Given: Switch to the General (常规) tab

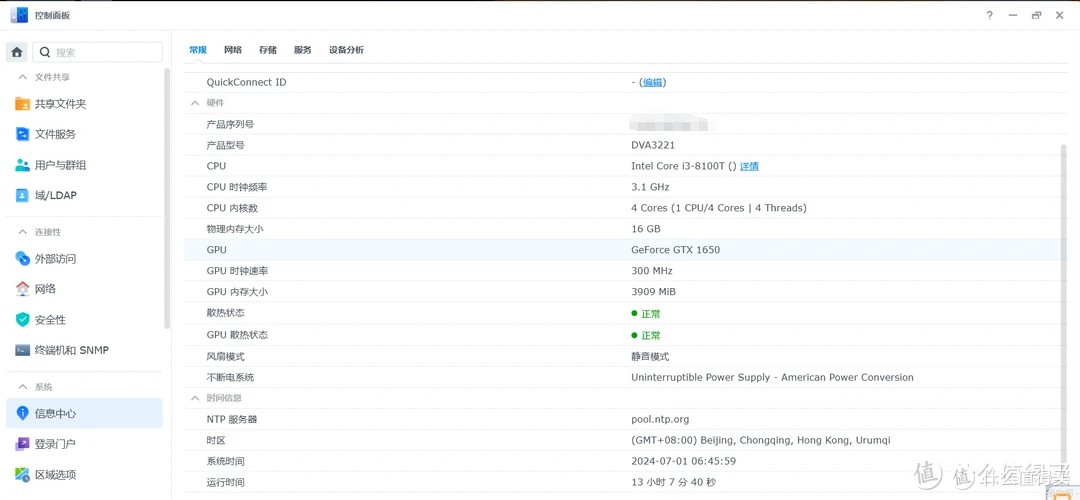Looking at the screenshot, I should pos(198,50).
